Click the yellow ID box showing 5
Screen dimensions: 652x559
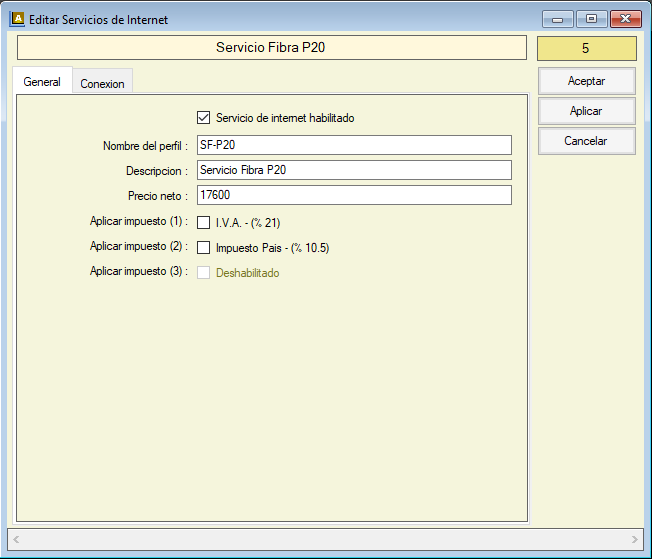586,48
